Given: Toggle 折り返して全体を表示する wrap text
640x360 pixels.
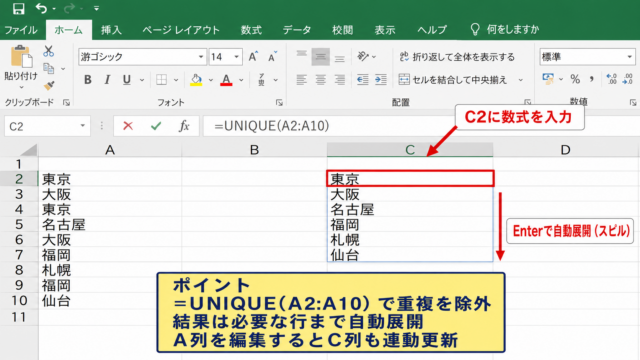Looking at the screenshot, I should pos(457,57).
